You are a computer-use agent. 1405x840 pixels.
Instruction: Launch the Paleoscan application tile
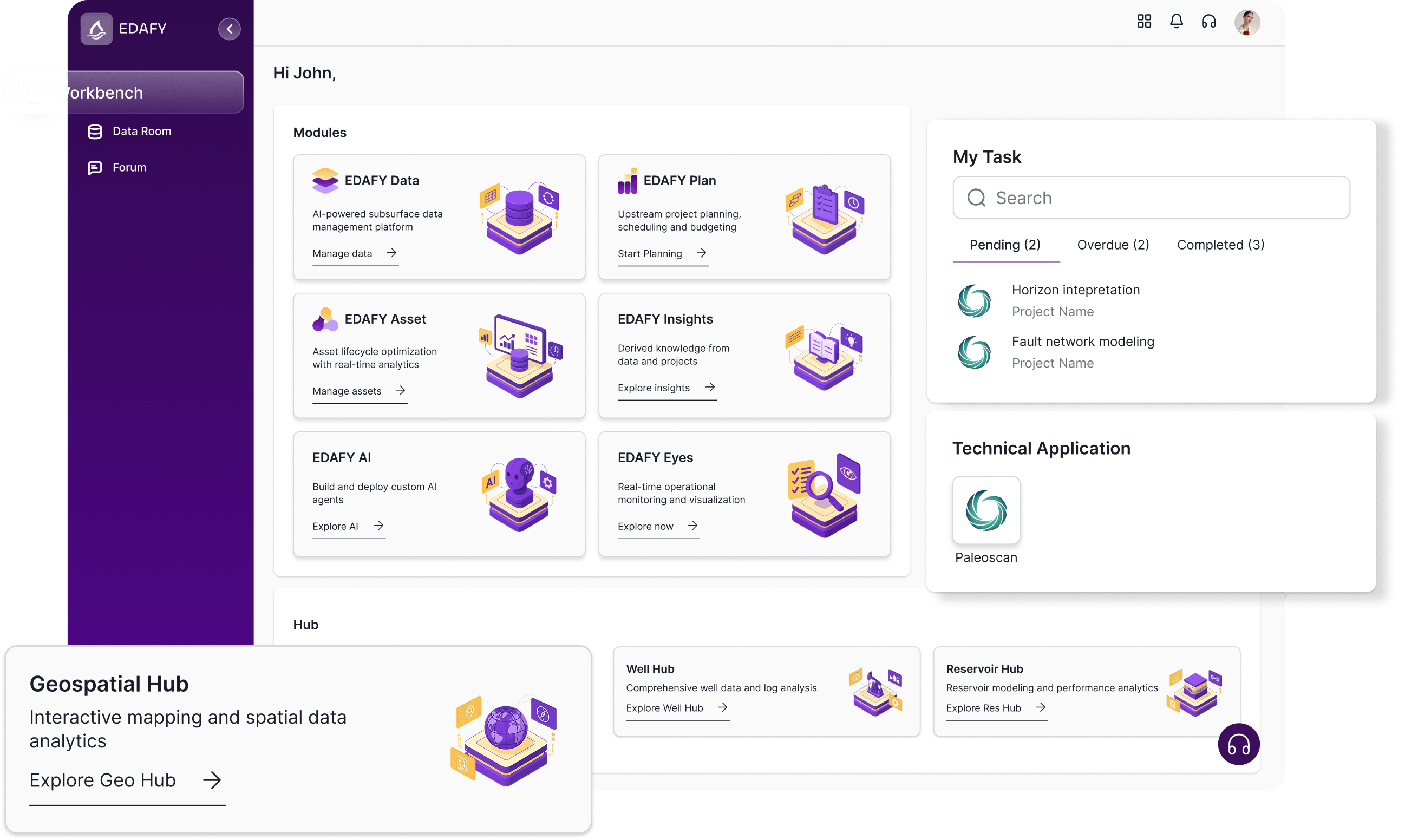pos(985,510)
